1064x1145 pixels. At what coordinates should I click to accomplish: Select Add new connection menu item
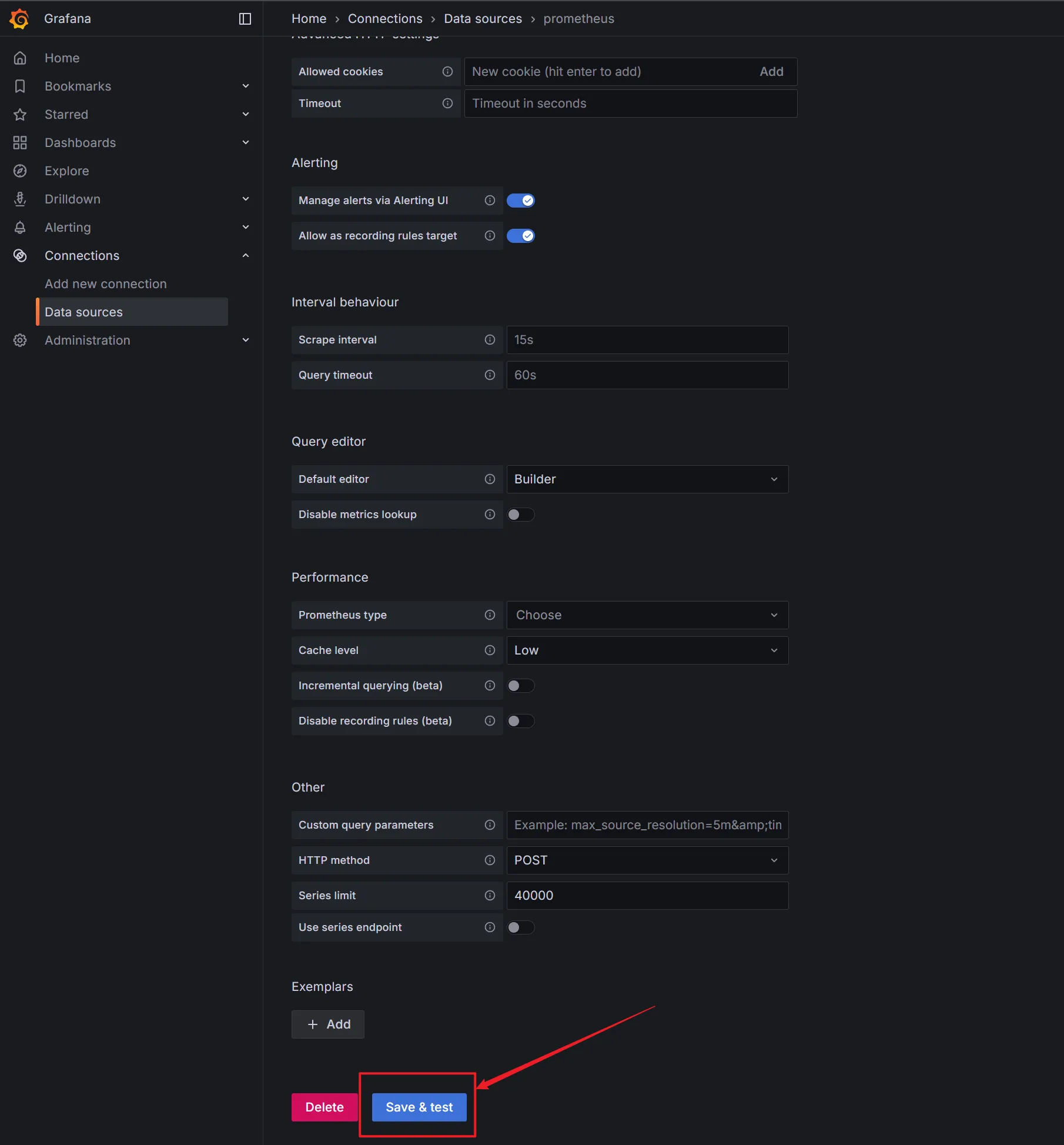point(106,283)
